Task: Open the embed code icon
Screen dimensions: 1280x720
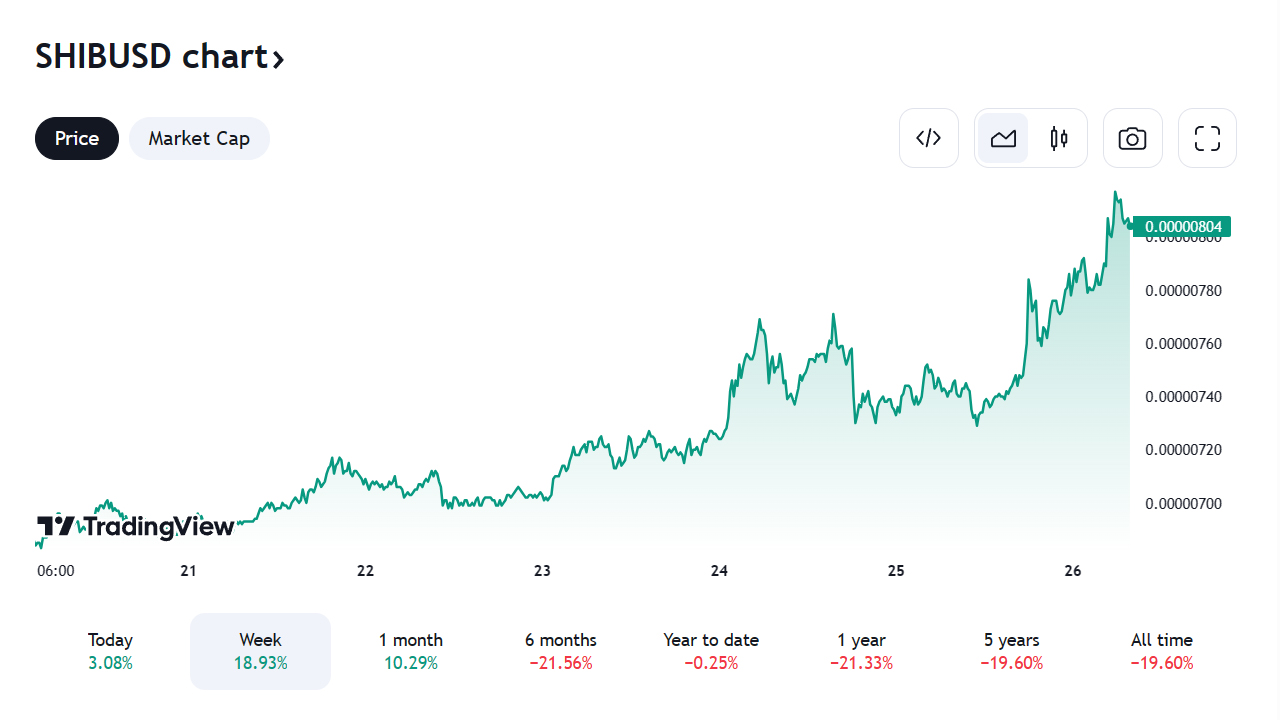Action: (929, 138)
